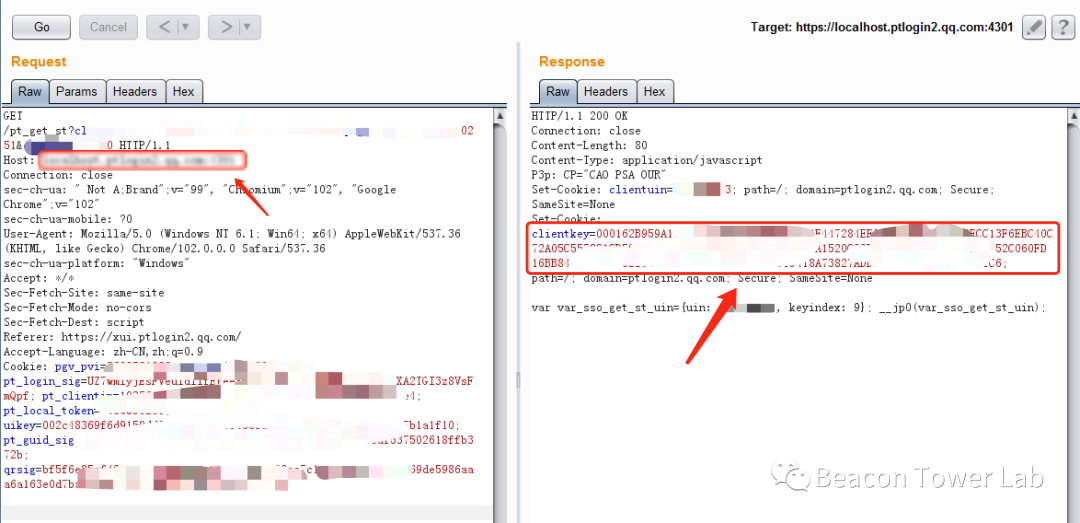Click the 'HTTP/1.1 200 OK' response line
1080x523 pixels.
579,116
